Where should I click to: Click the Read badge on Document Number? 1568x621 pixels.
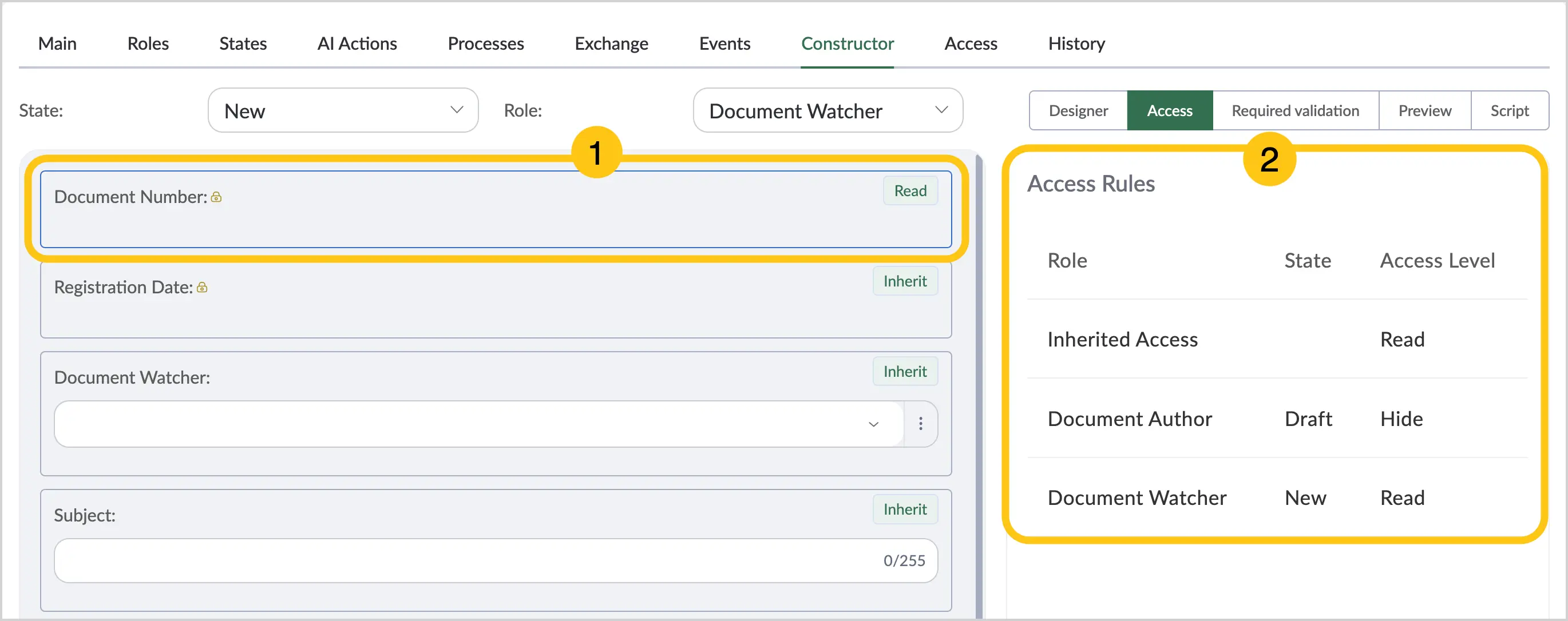tap(910, 190)
